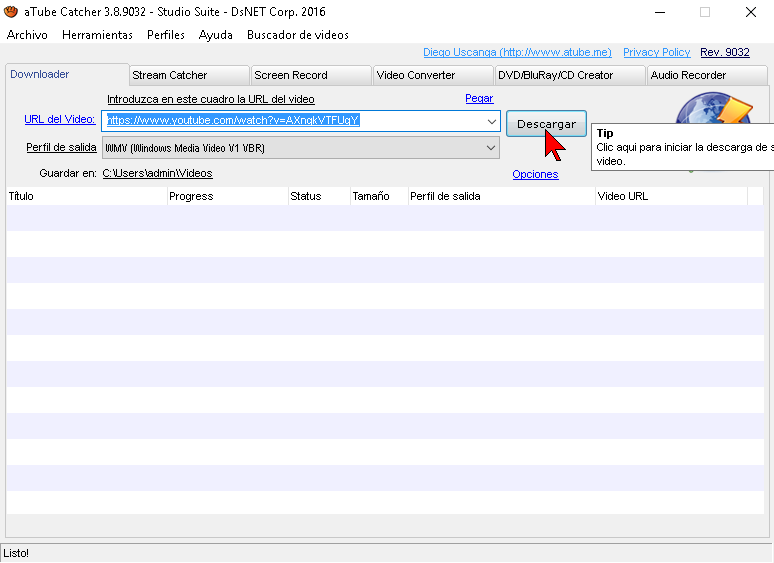This screenshot has height=563, width=774.
Task: Click the Rev. 9032 link
Action: 725,52
